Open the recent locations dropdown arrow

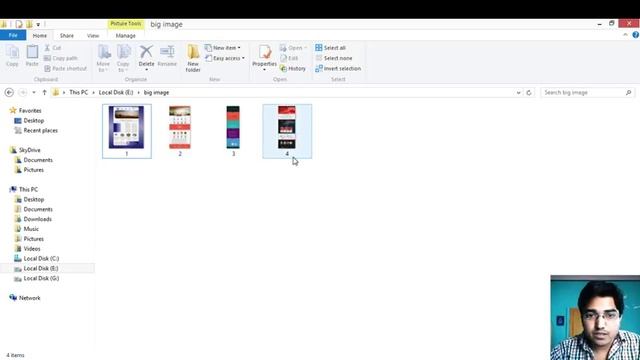34,93
